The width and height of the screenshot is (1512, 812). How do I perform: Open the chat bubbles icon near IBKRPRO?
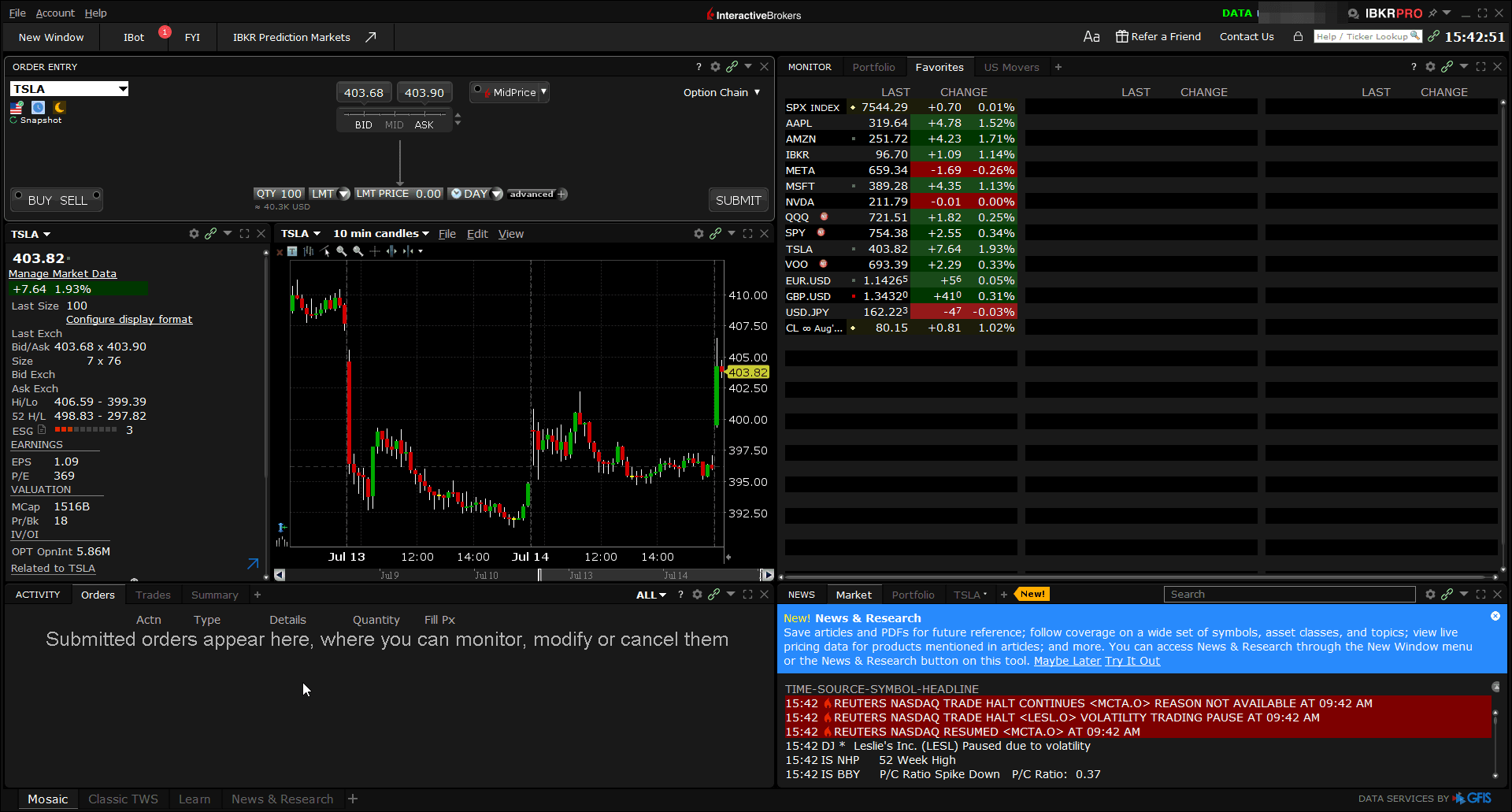click(x=1353, y=13)
